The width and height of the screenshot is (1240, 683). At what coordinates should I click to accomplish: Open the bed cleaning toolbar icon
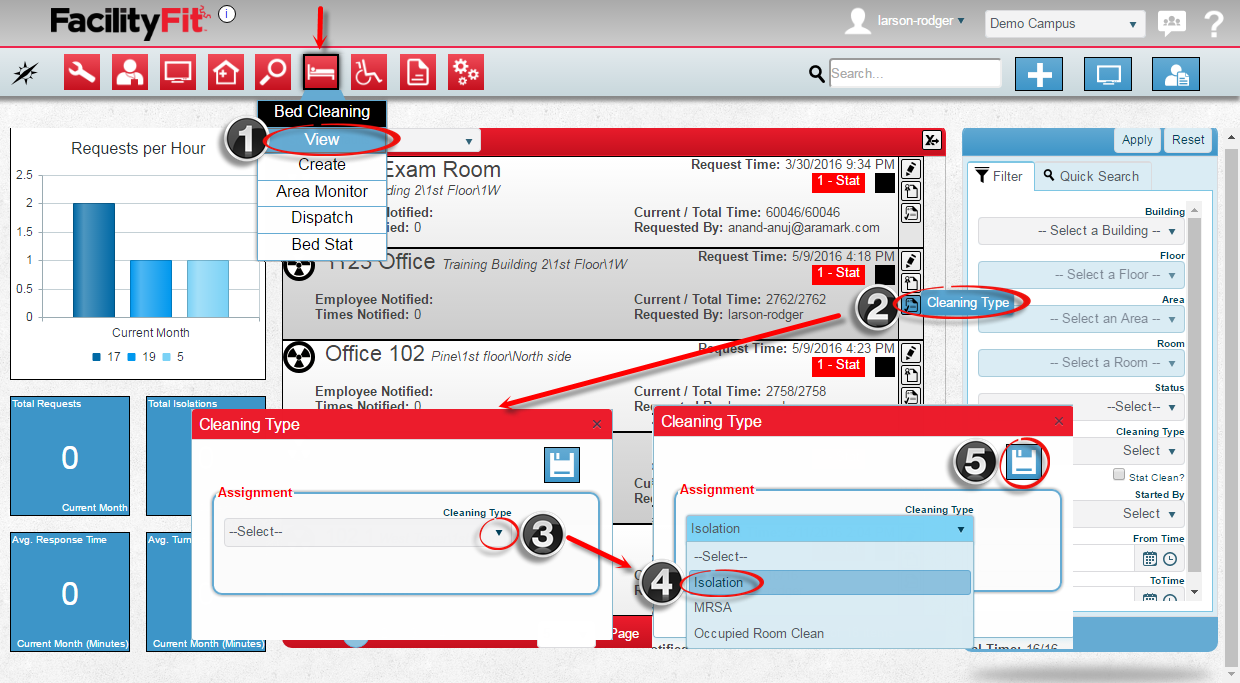(322, 73)
